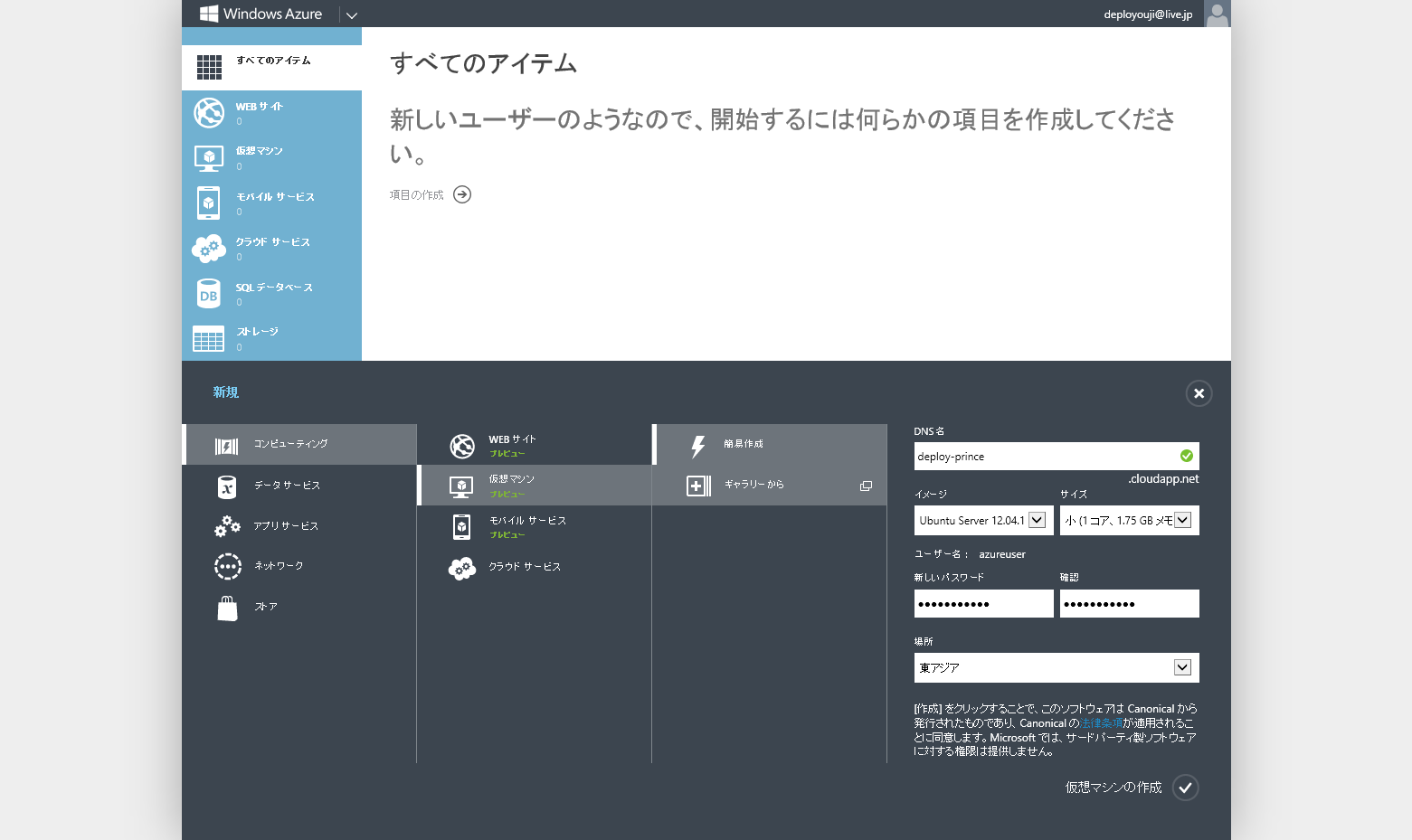This screenshot has height=840, width=1412.
Task: Click the Windows Azure logo
Action: pos(261,14)
